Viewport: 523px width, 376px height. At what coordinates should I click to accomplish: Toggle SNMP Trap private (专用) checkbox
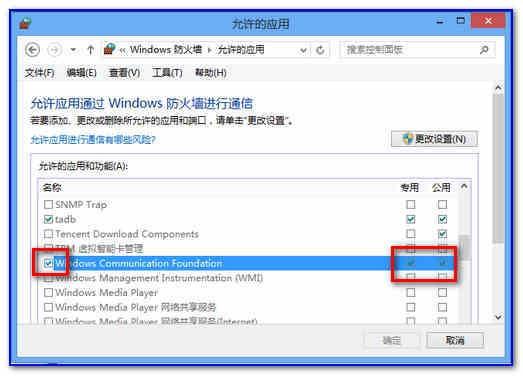point(411,204)
